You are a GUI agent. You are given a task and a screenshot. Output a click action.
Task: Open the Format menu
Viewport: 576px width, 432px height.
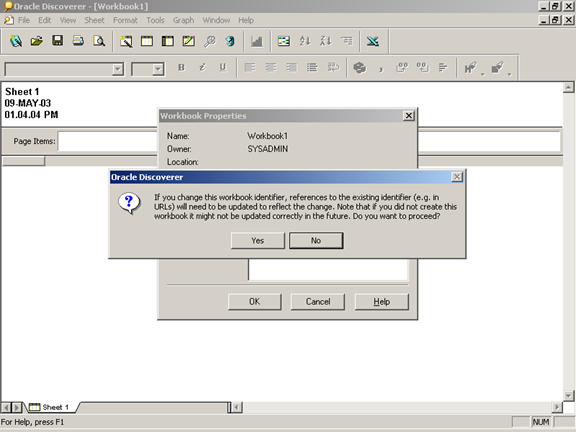click(125, 20)
